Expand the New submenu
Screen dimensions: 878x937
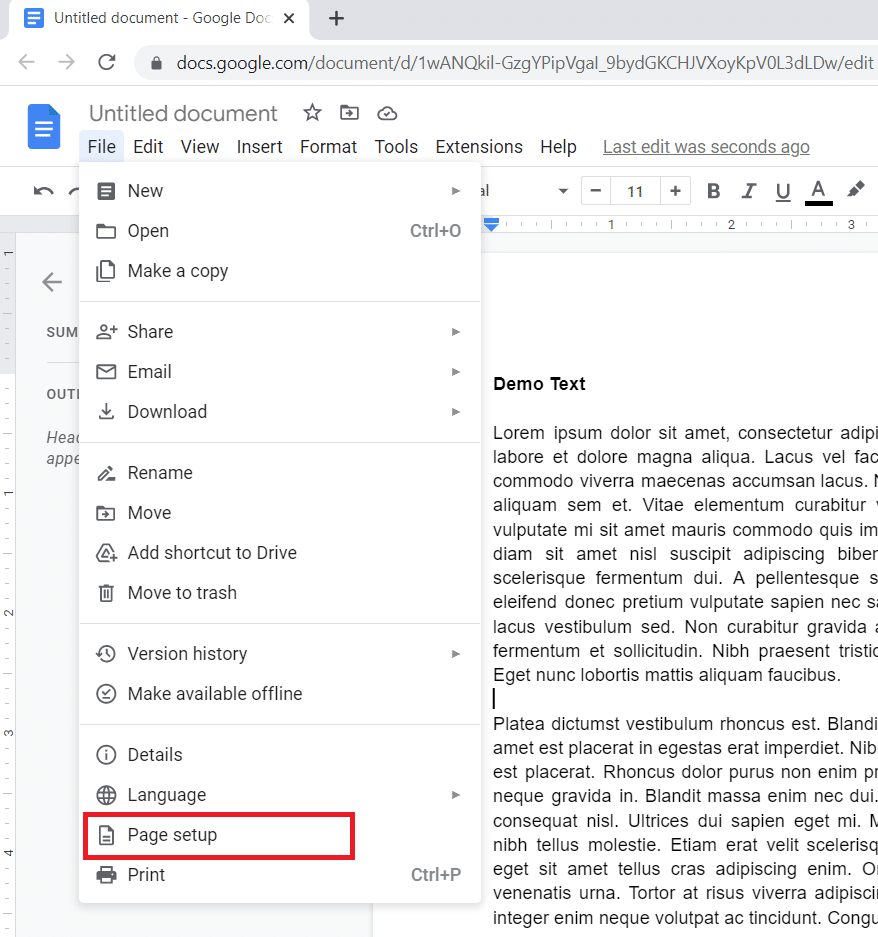280,191
